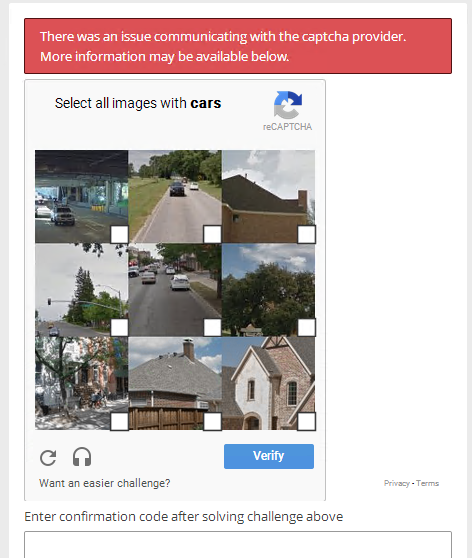
Task: Tick checkbox on gray roof wooden fence image
Action: tap(213, 421)
